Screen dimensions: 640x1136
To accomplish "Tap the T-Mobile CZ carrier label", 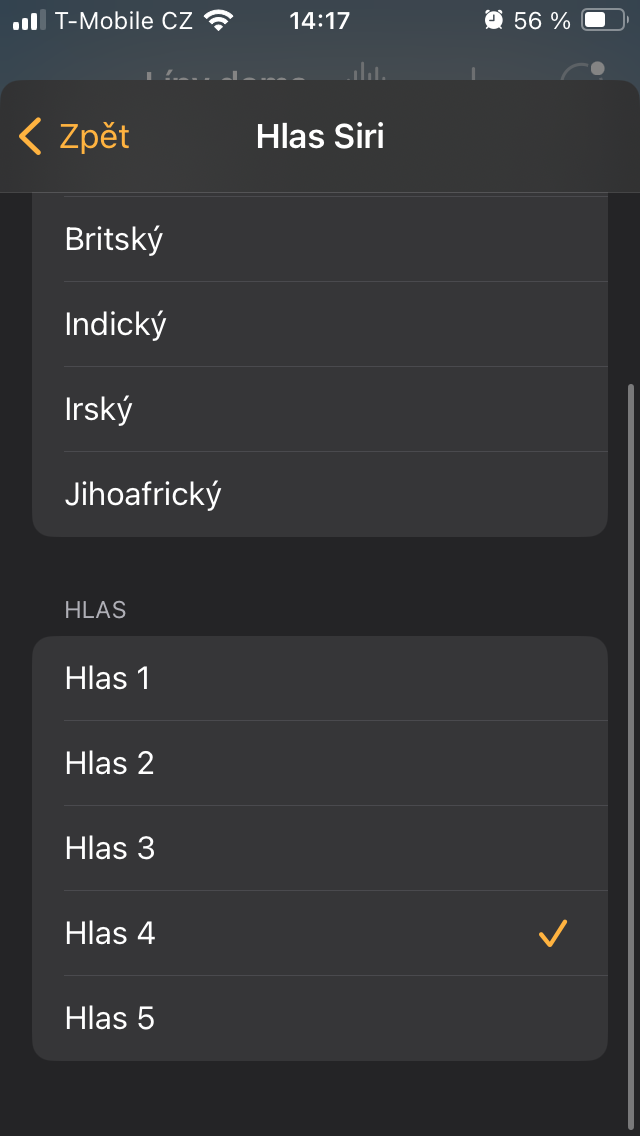I will 124,20.
